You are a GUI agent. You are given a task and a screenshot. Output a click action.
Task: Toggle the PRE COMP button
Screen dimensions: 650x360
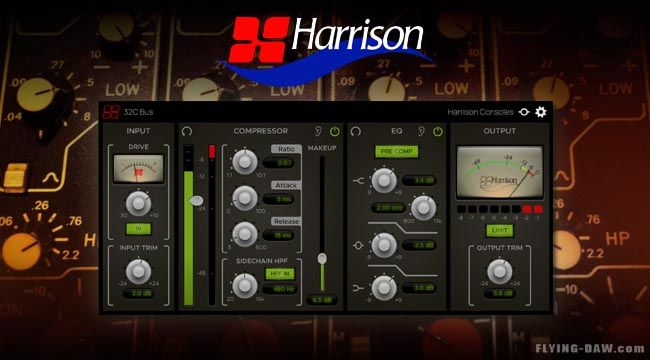click(x=397, y=151)
